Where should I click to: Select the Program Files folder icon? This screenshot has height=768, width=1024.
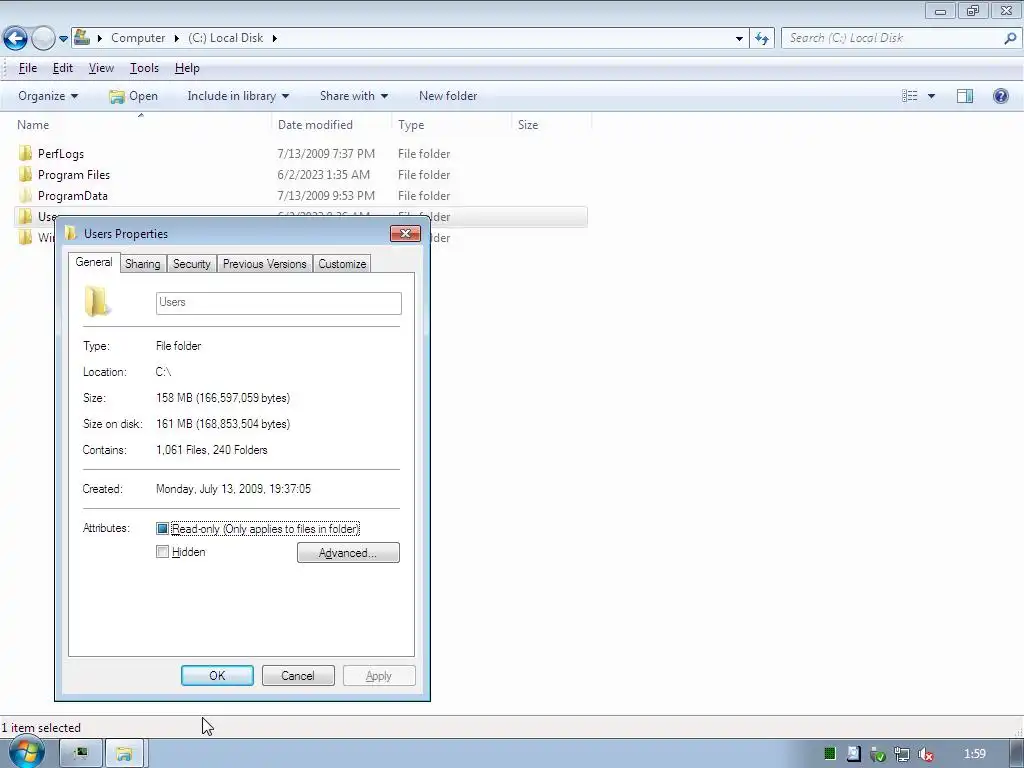pyautogui.click(x=25, y=174)
